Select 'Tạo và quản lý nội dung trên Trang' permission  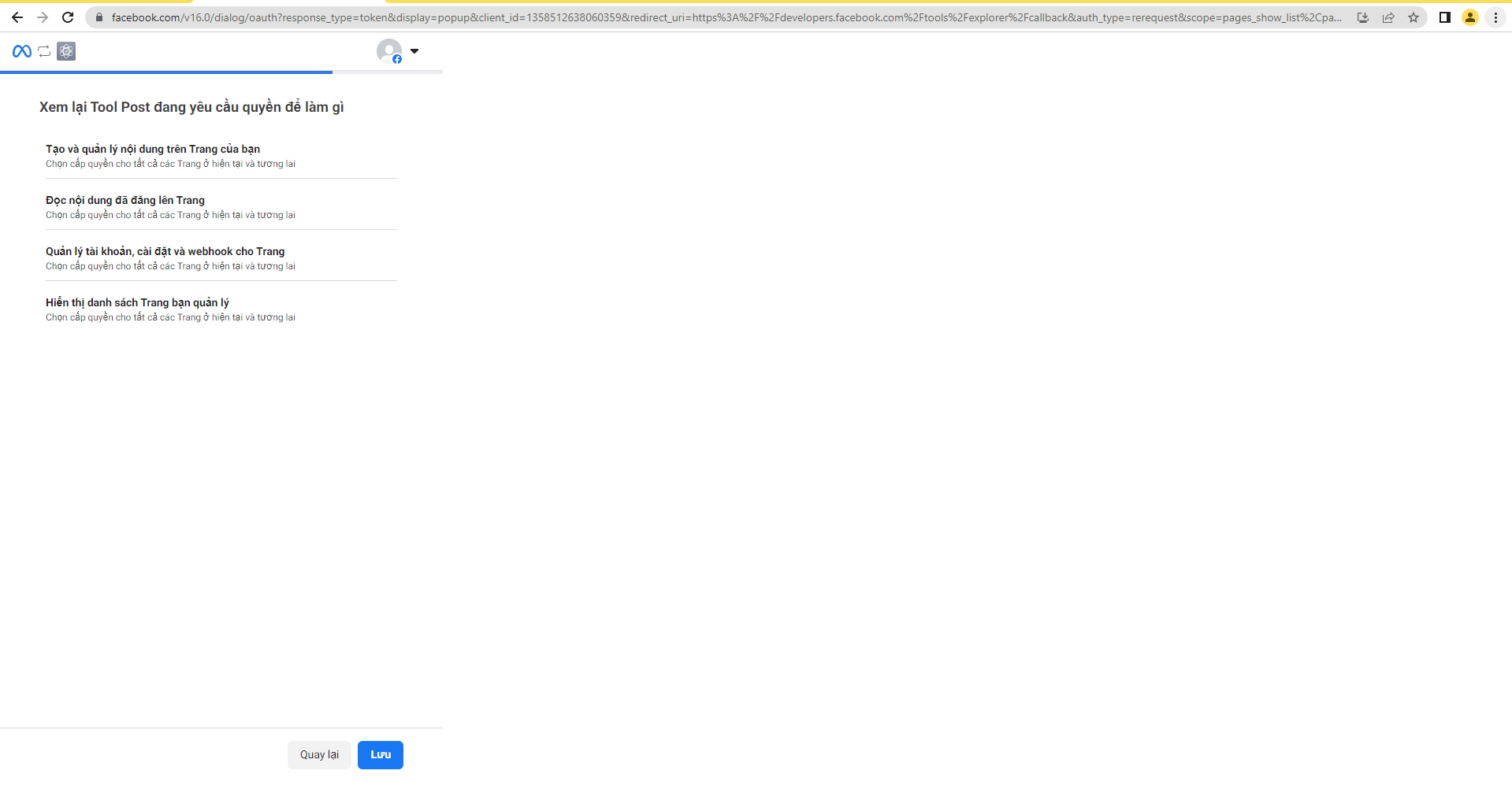[x=153, y=149]
